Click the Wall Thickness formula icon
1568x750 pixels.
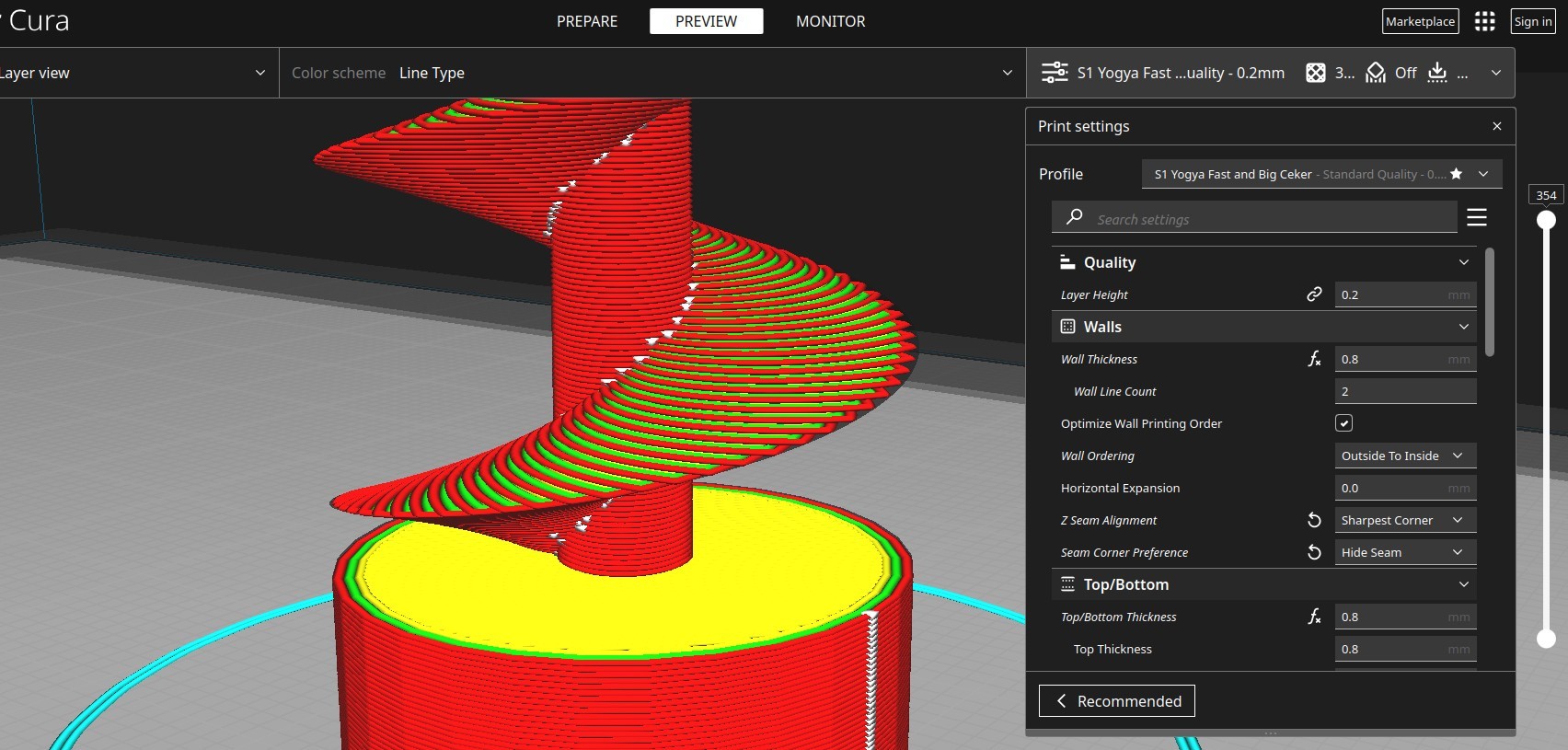1314,359
